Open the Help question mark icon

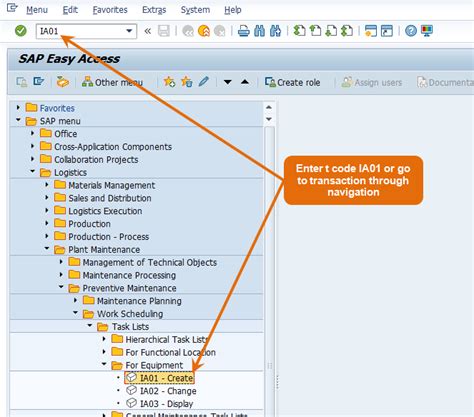click(411, 31)
